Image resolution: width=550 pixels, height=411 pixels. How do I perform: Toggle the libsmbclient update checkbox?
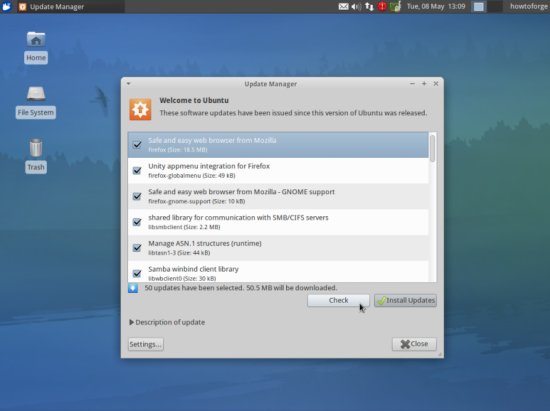137,222
